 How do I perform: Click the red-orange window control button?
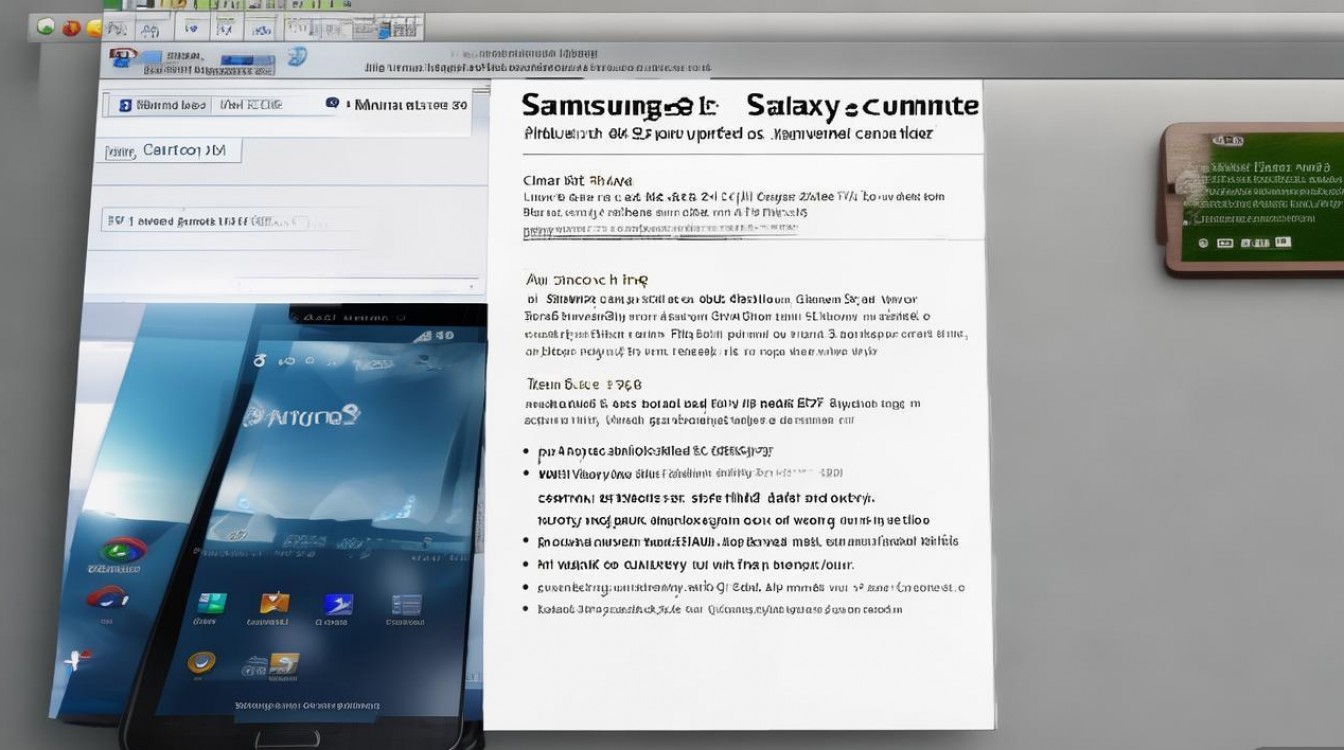point(70,28)
